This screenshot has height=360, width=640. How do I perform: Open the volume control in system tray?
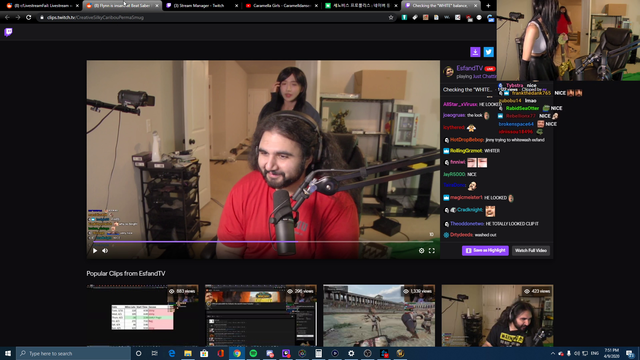[x=576, y=353]
